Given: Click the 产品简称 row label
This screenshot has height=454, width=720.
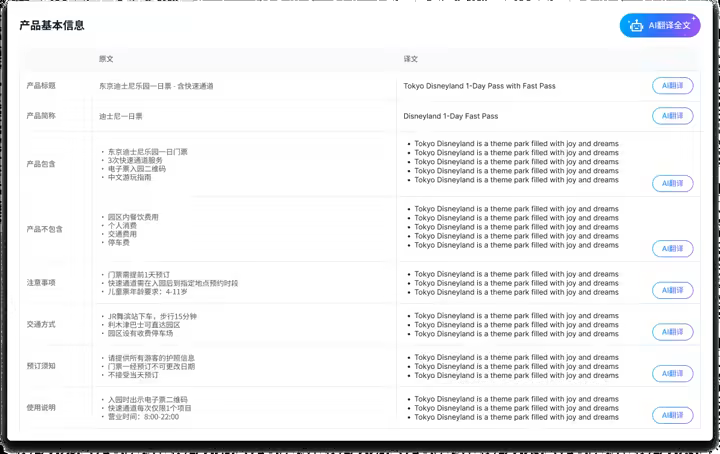Looking at the screenshot, I should 41,116.
